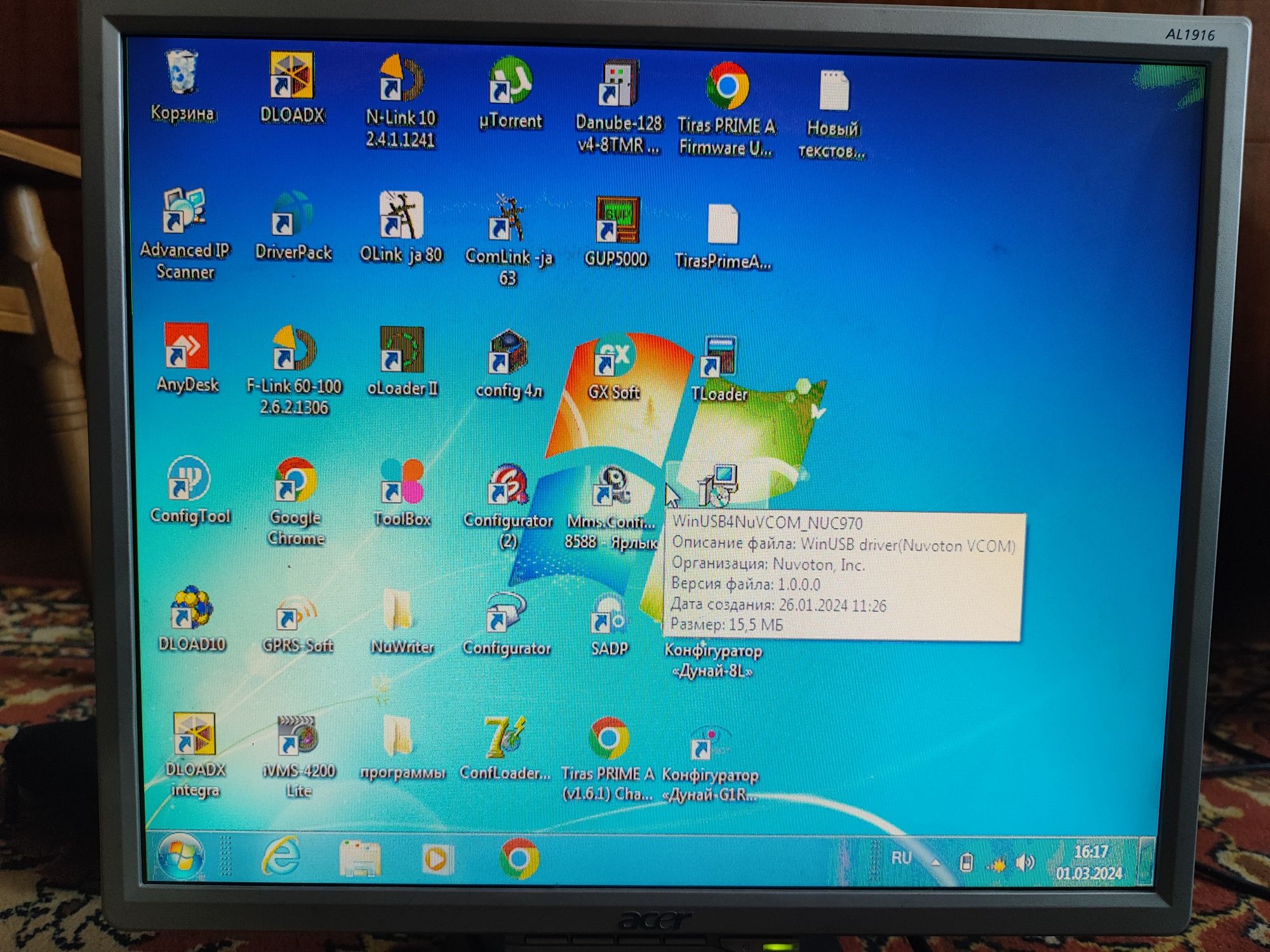Image resolution: width=1270 pixels, height=952 pixels.
Task: Select the oLoader II shortcut
Action: [x=402, y=362]
